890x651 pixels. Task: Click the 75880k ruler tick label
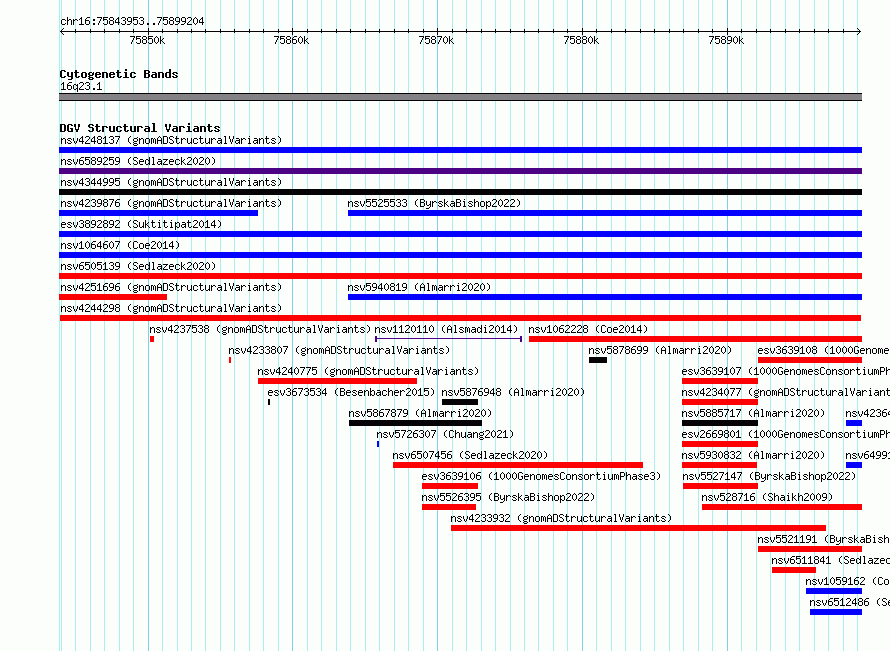[x=581, y=40]
